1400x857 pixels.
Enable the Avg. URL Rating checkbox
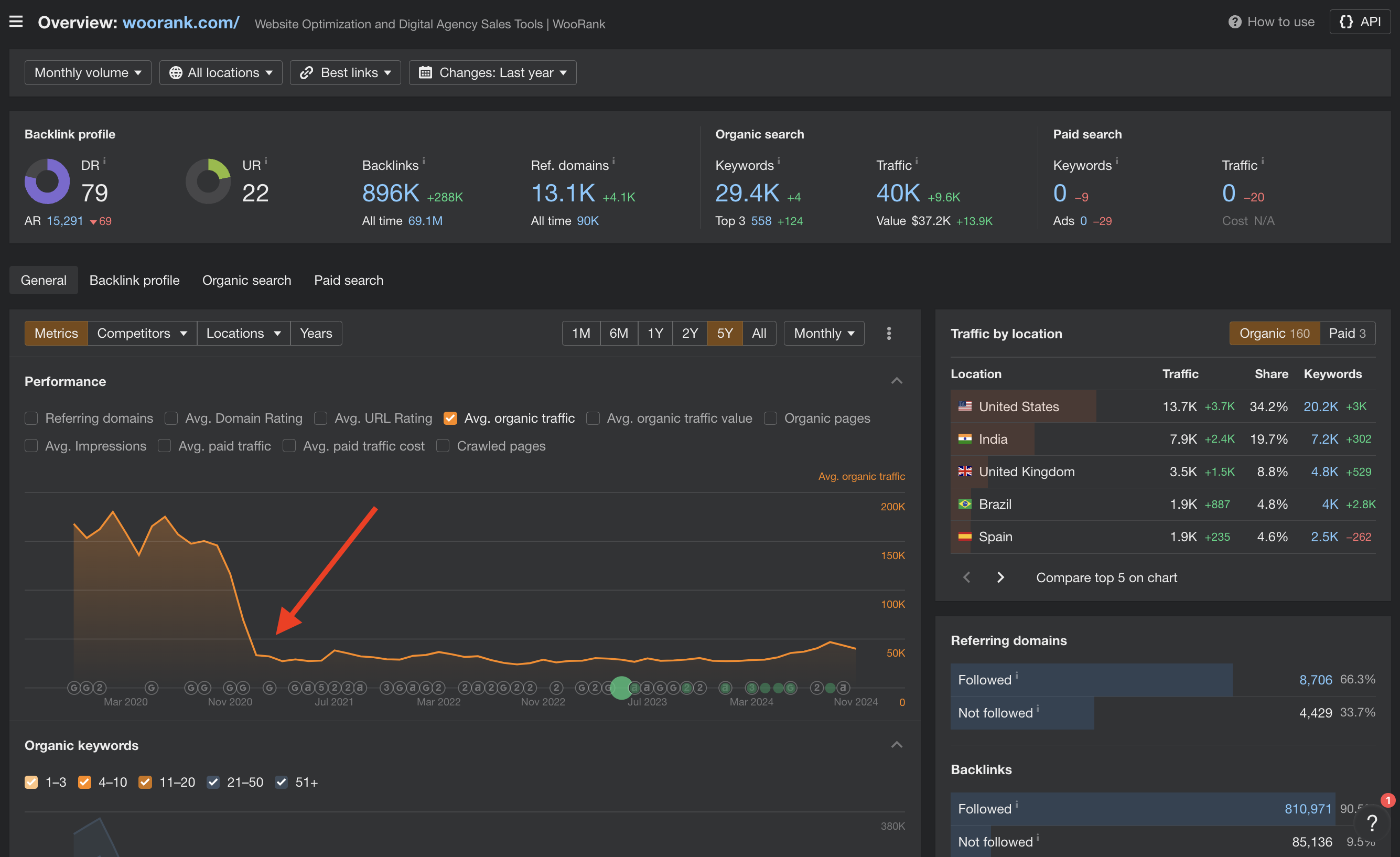tap(320, 418)
